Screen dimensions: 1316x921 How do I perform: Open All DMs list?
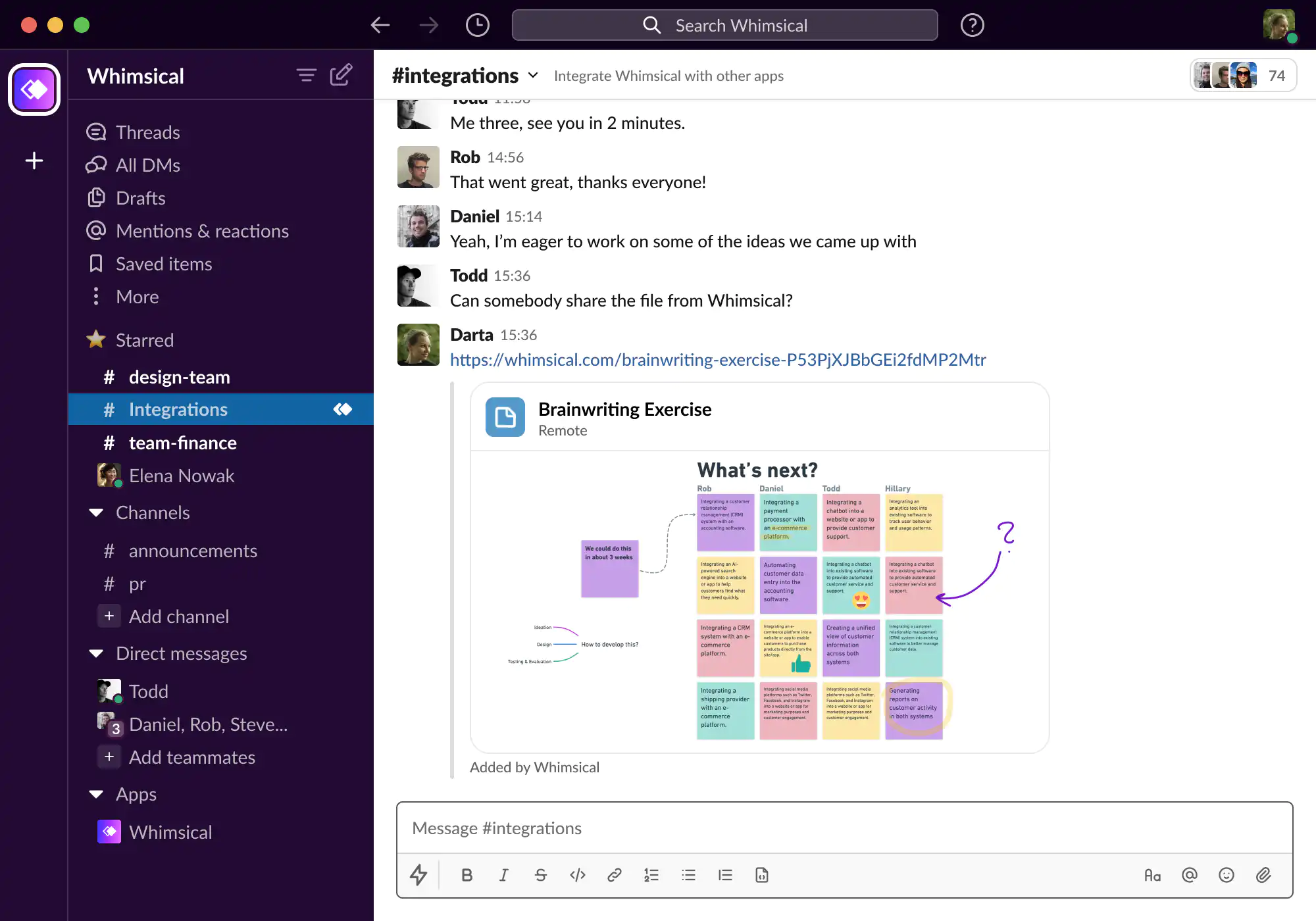point(148,165)
